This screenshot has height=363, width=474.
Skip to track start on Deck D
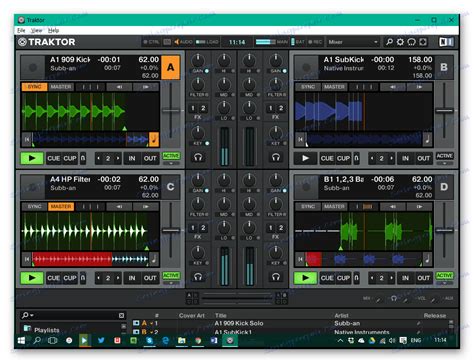point(300,259)
